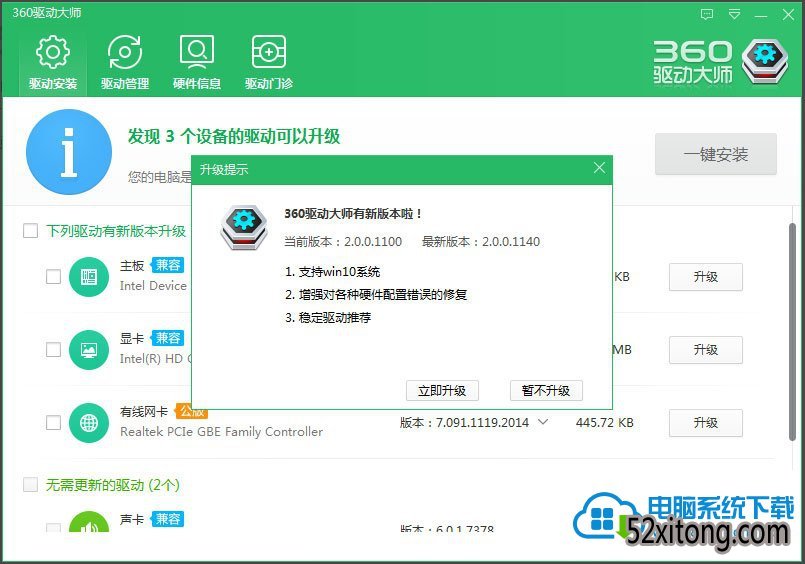Click the 兼容 tag next to 声卡

tap(167, 519)
